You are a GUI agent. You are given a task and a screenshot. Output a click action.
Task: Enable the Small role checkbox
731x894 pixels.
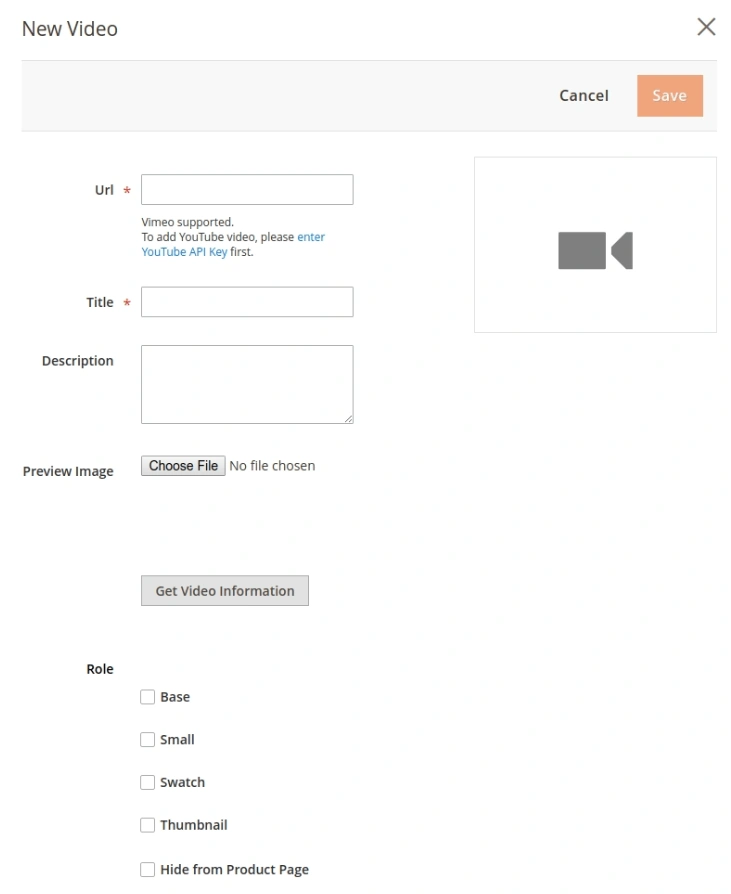tap(147, 740)
